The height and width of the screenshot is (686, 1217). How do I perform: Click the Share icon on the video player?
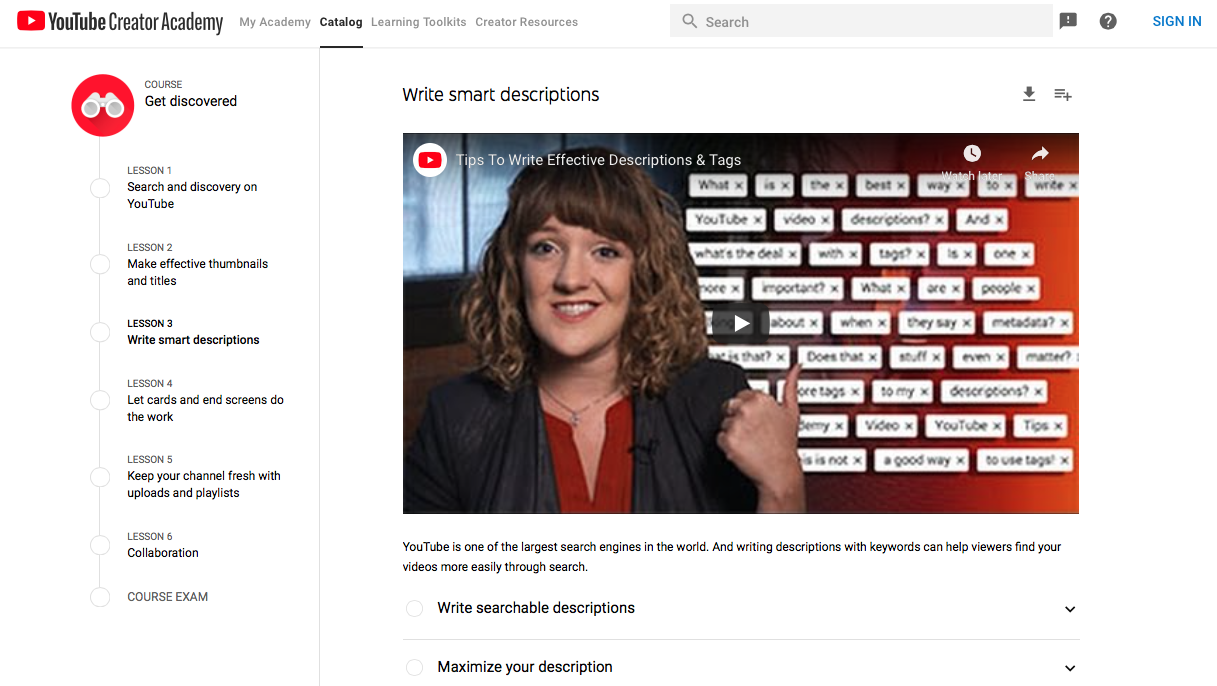click(x=1040, y=153)
